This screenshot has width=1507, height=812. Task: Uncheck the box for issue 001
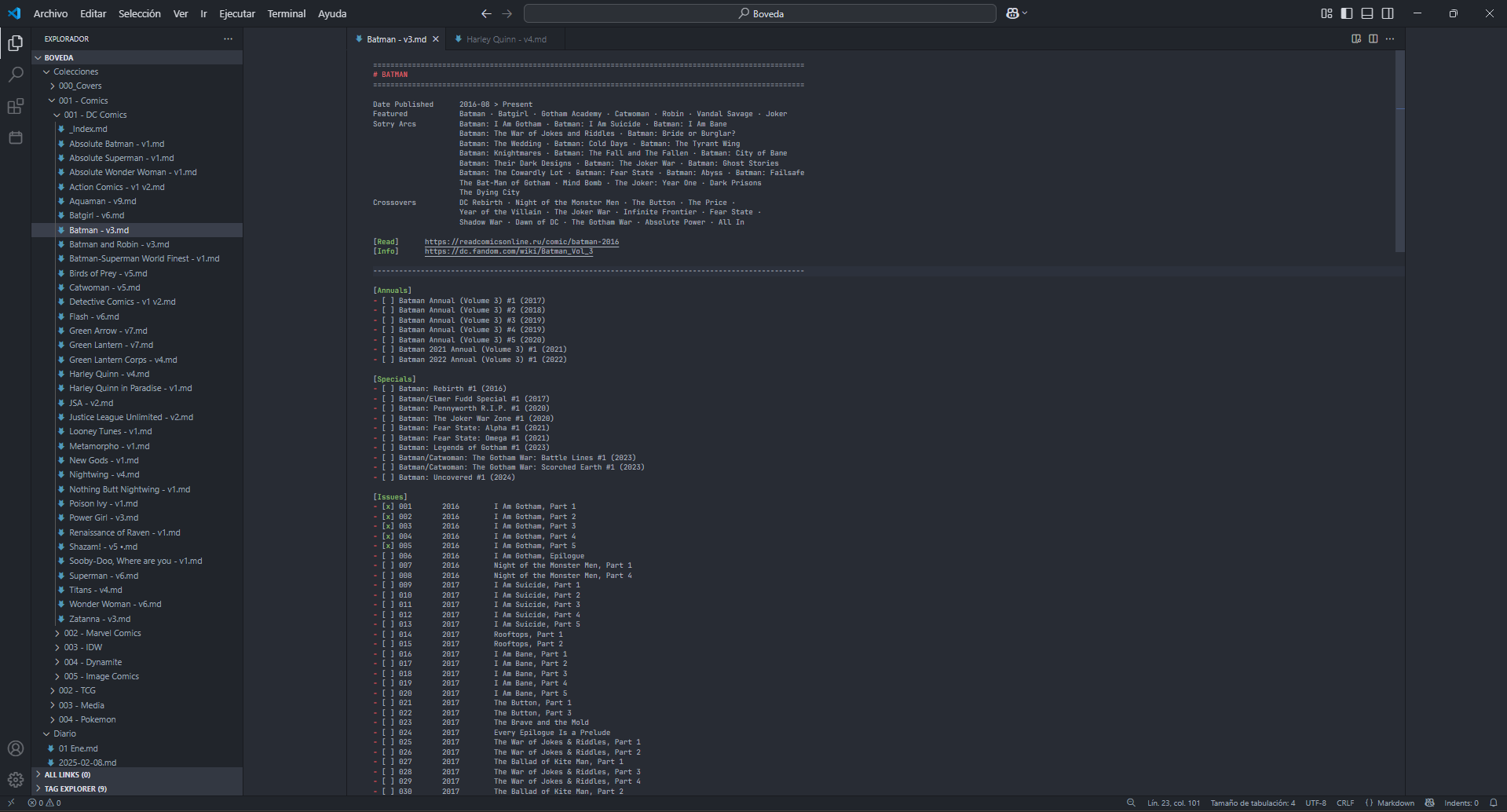coord(388,507)
